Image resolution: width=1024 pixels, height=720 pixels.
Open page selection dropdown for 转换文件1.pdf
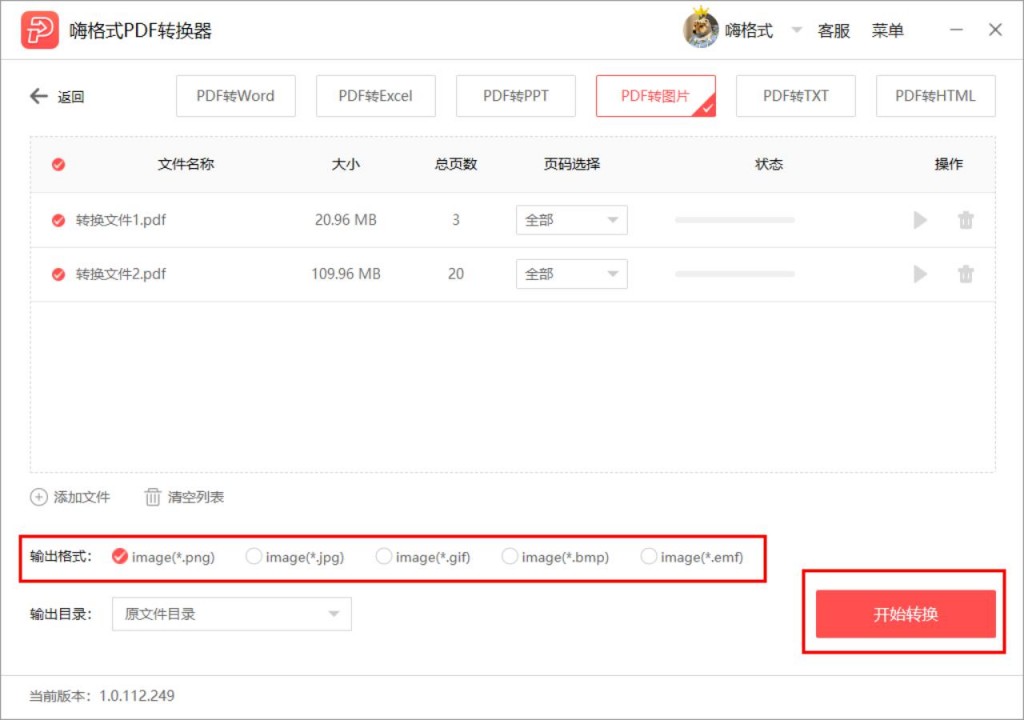click(x=571, y=220)
